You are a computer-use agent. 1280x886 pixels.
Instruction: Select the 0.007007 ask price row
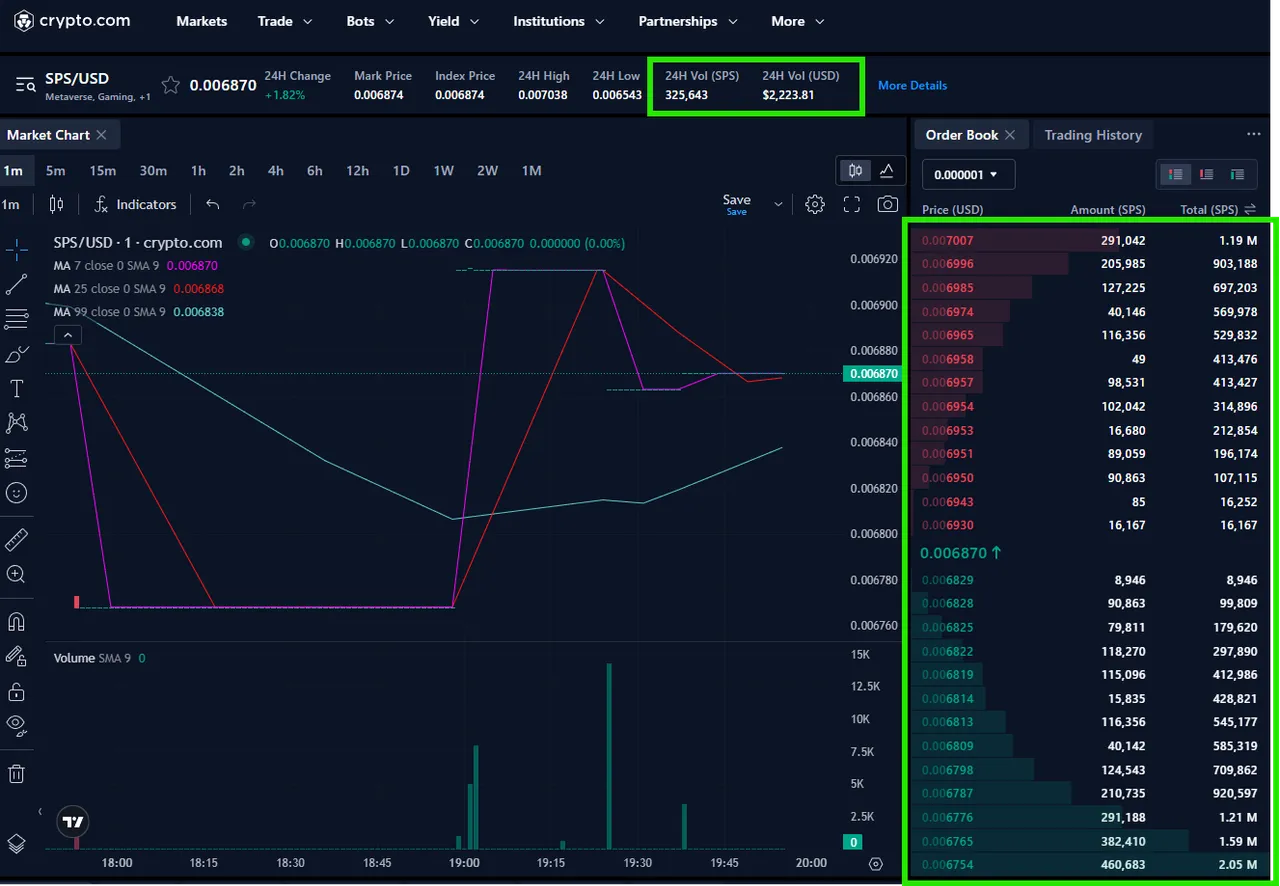(x=1092, y=240)
